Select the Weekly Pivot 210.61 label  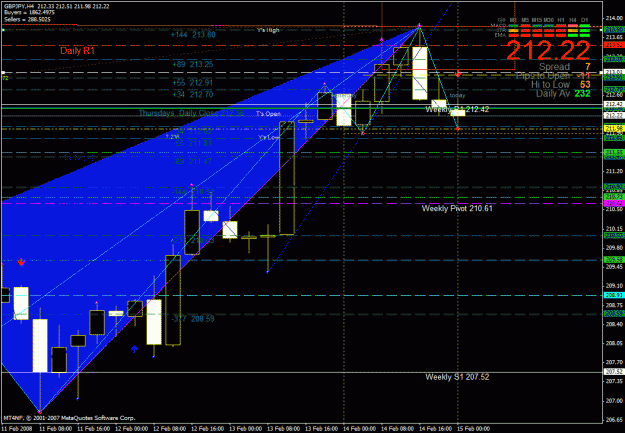(x=457, y=209)
